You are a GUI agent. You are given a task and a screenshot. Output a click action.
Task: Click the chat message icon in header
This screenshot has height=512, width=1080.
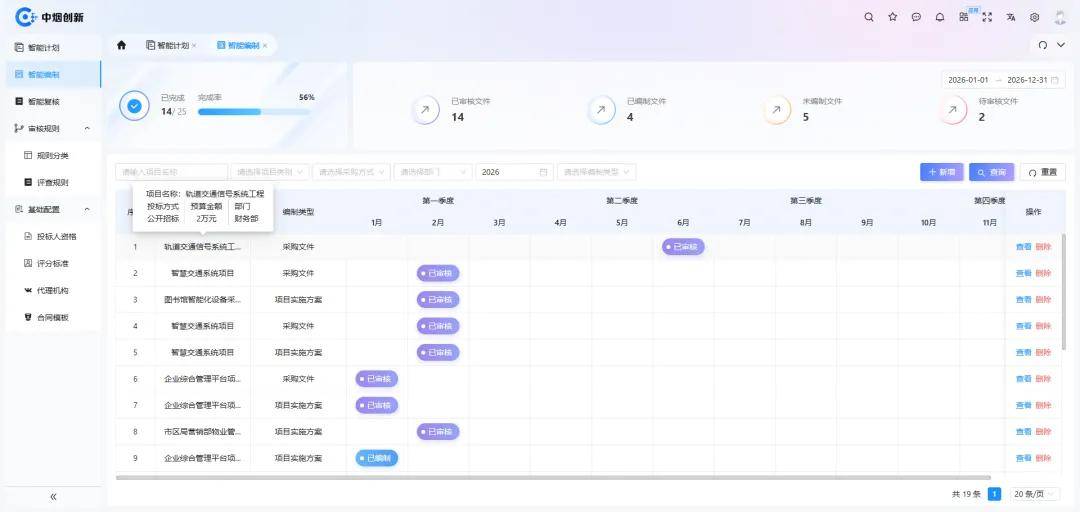click(x=915, y=17)
